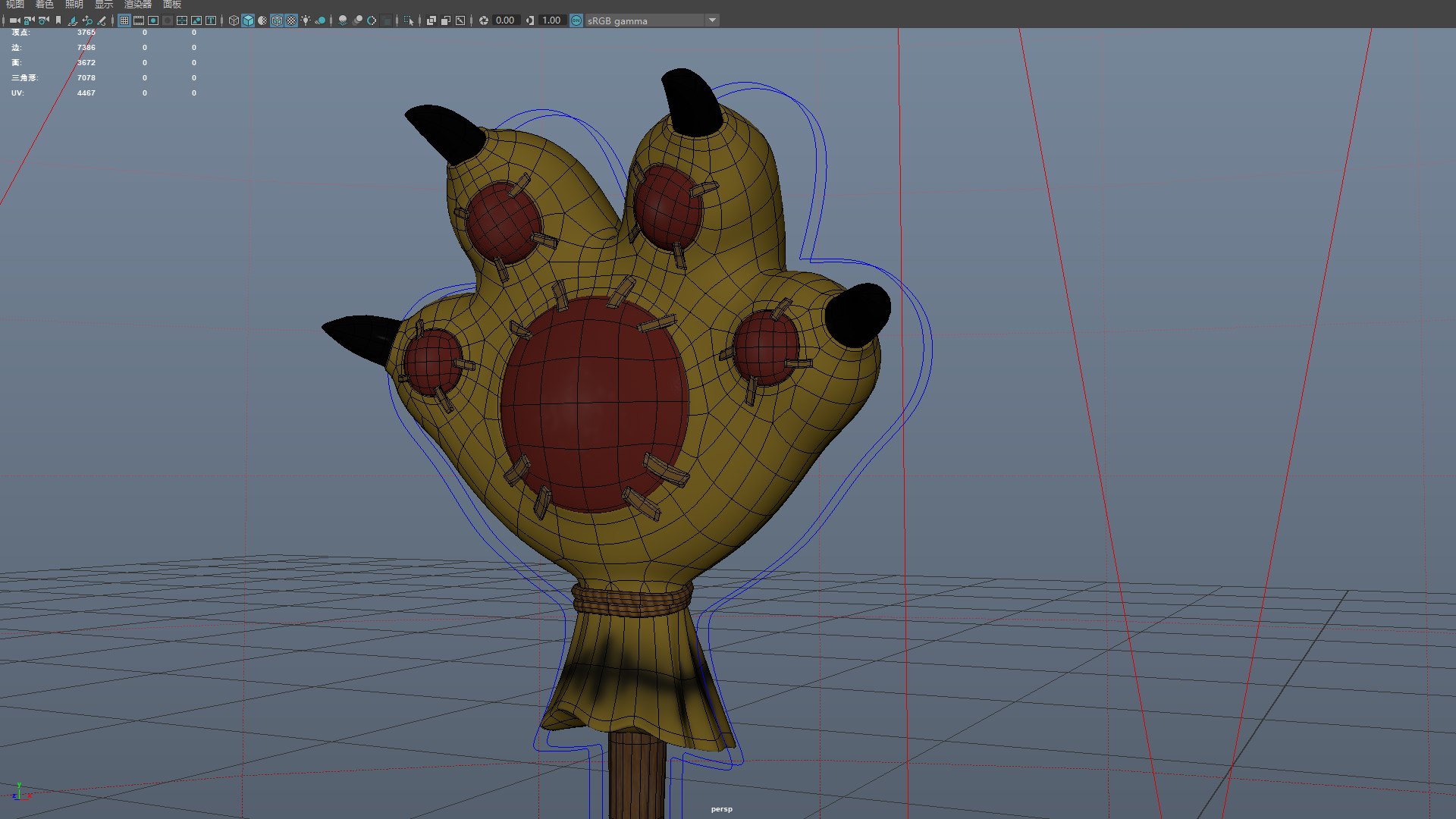Screen dimensions: 1456x819
Task: Enable use all lights bulb icon
Action: (306, 20)
